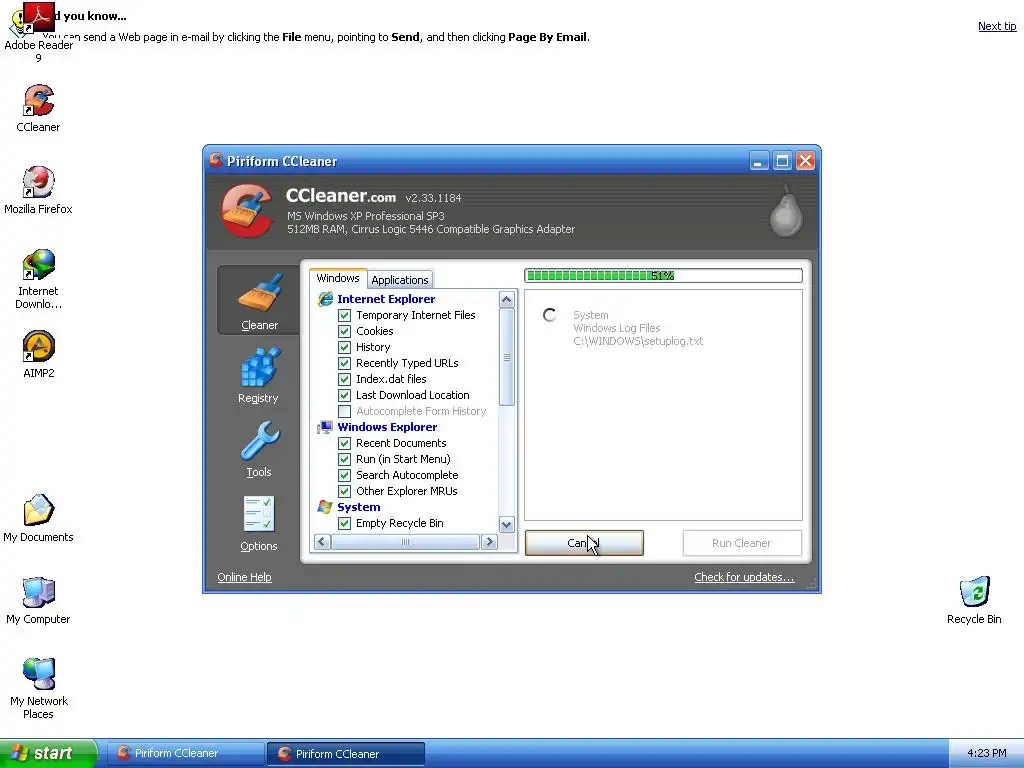Click the Windows Log Files status text
The width and height of the screenshot is (1024, 768).
pos(616,328)
